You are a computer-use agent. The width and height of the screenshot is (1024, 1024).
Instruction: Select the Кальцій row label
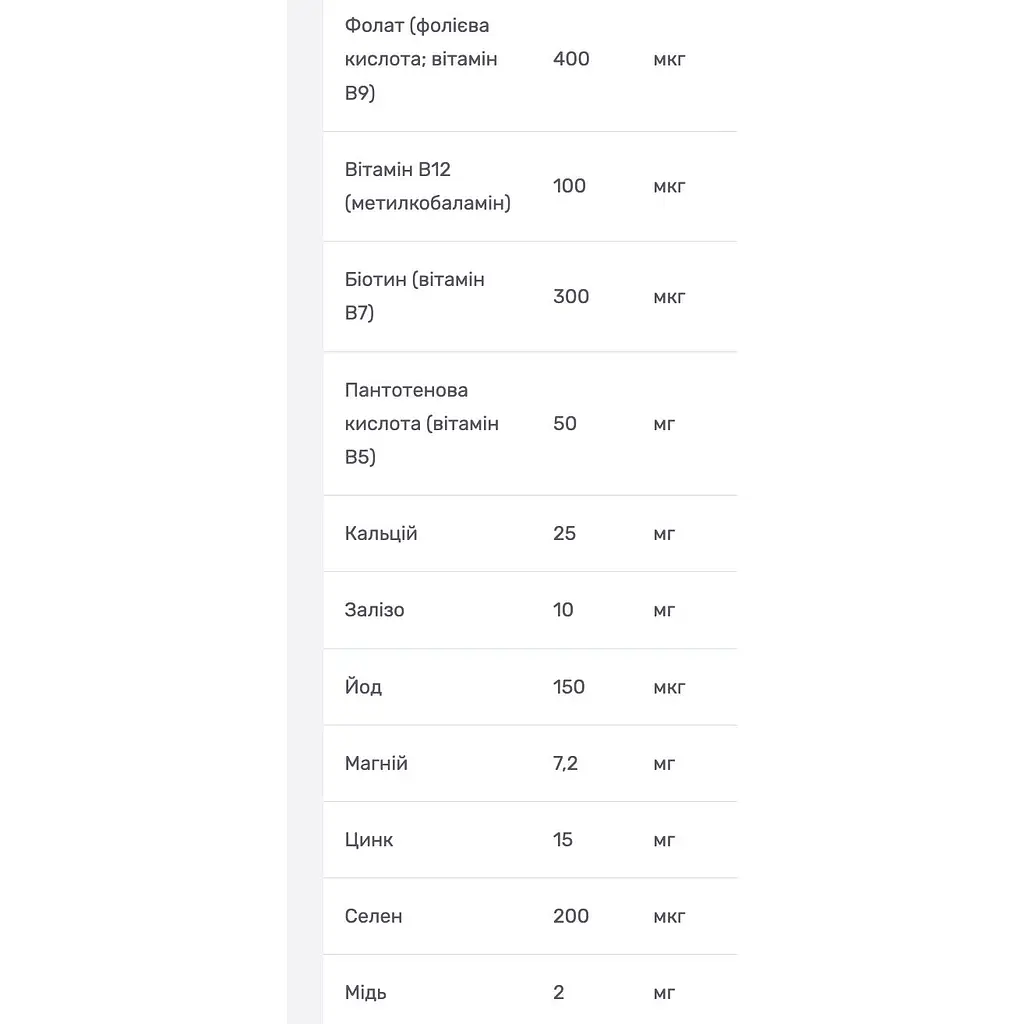coord(381,534)
